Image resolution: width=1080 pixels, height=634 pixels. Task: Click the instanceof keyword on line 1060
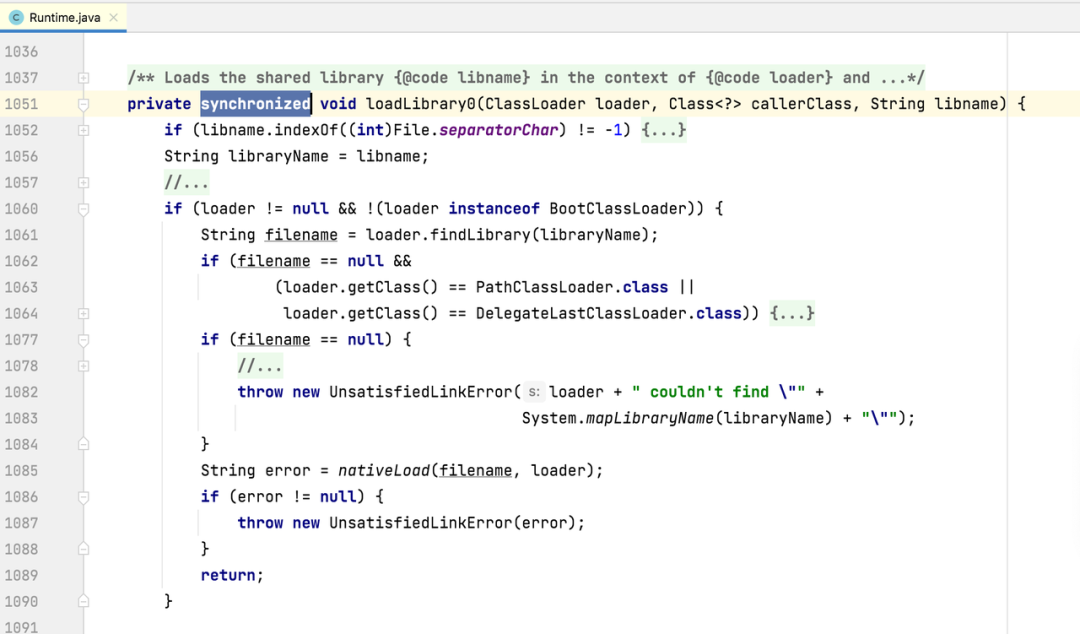point(494,209)
